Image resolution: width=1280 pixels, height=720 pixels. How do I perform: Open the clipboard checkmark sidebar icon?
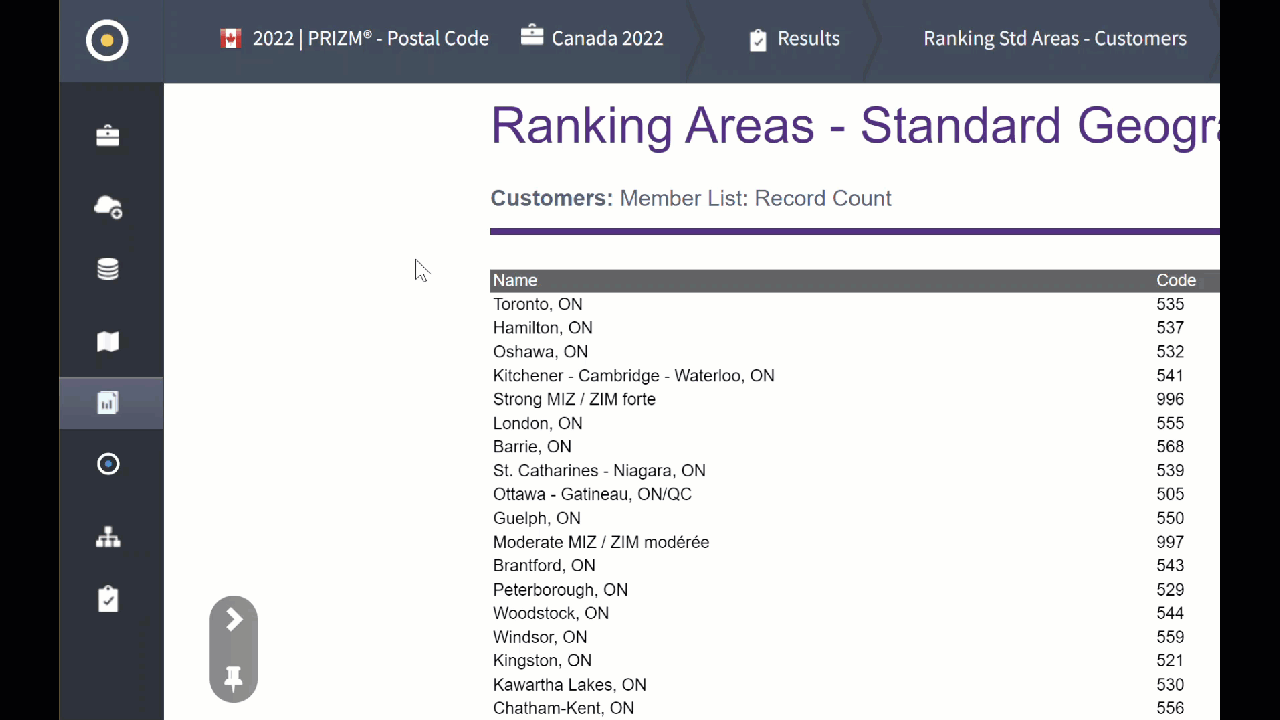pos(108,599)
